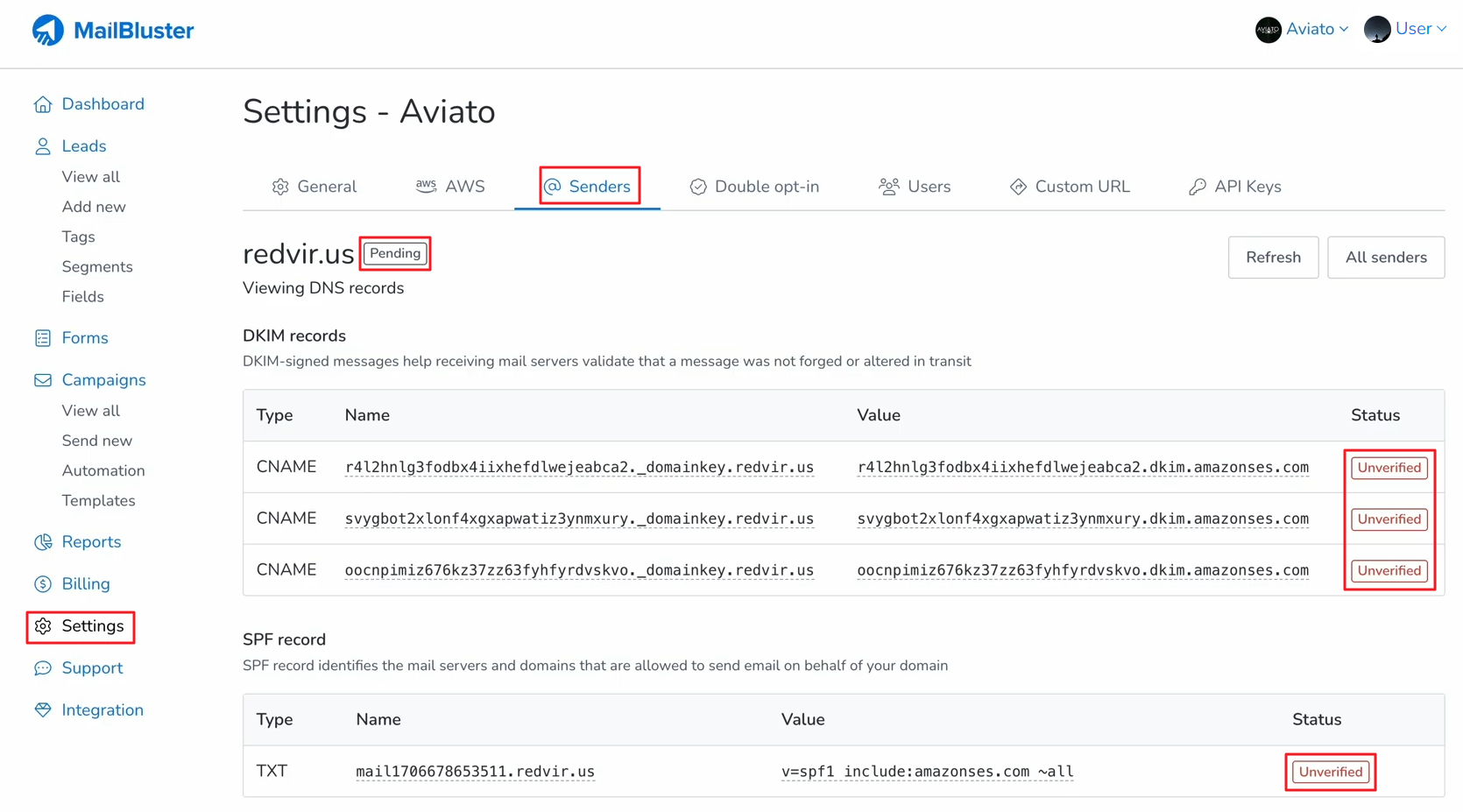
Task: Switch to the AWS tab
Action: 450,187
